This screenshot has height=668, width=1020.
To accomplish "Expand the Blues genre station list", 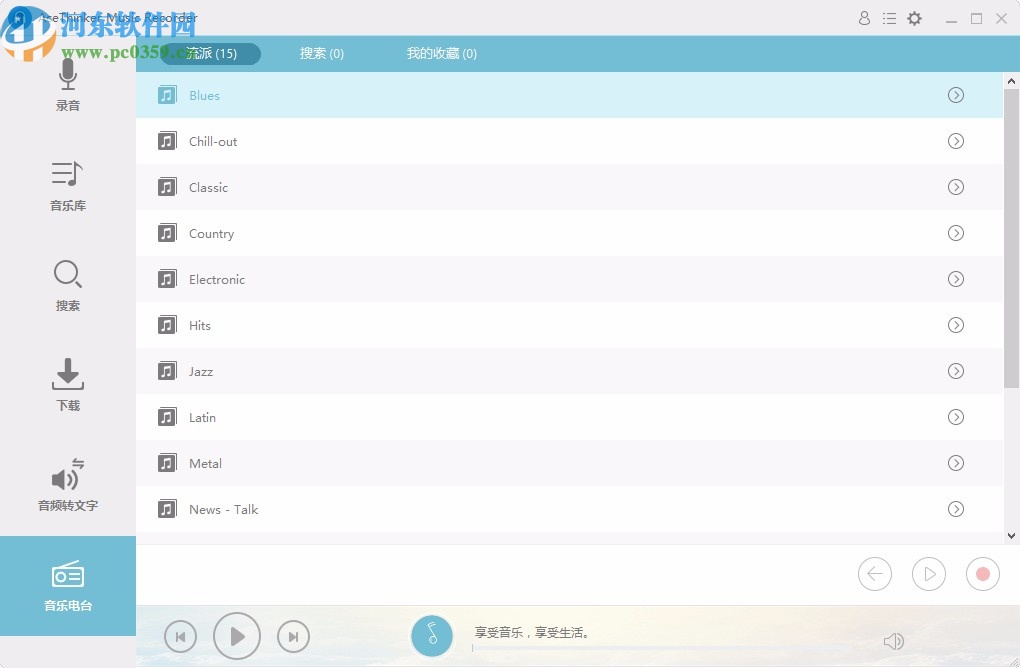I will pos(955,95).
